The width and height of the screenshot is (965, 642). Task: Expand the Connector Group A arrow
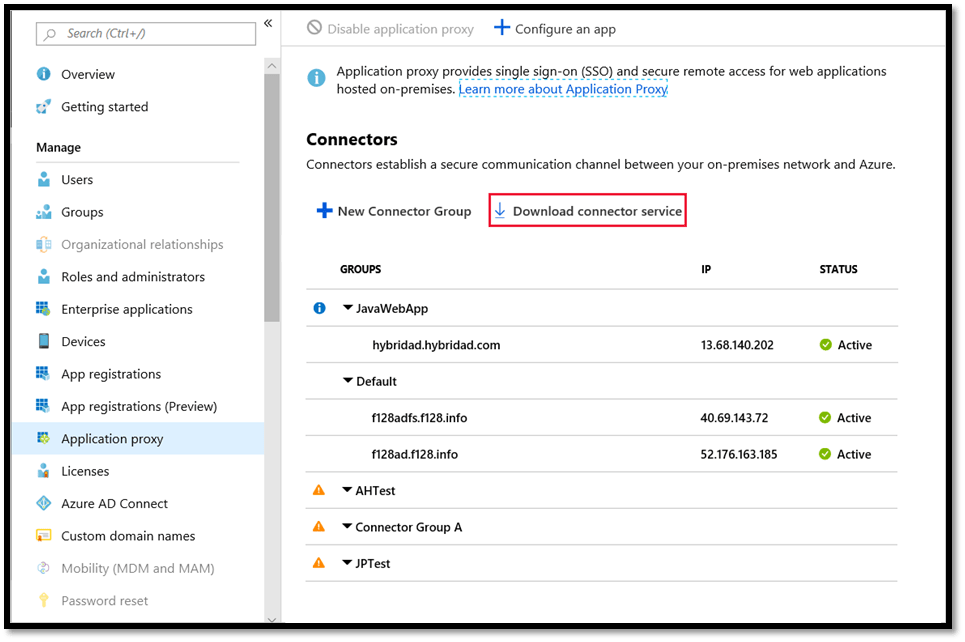[x=347, y=526]
